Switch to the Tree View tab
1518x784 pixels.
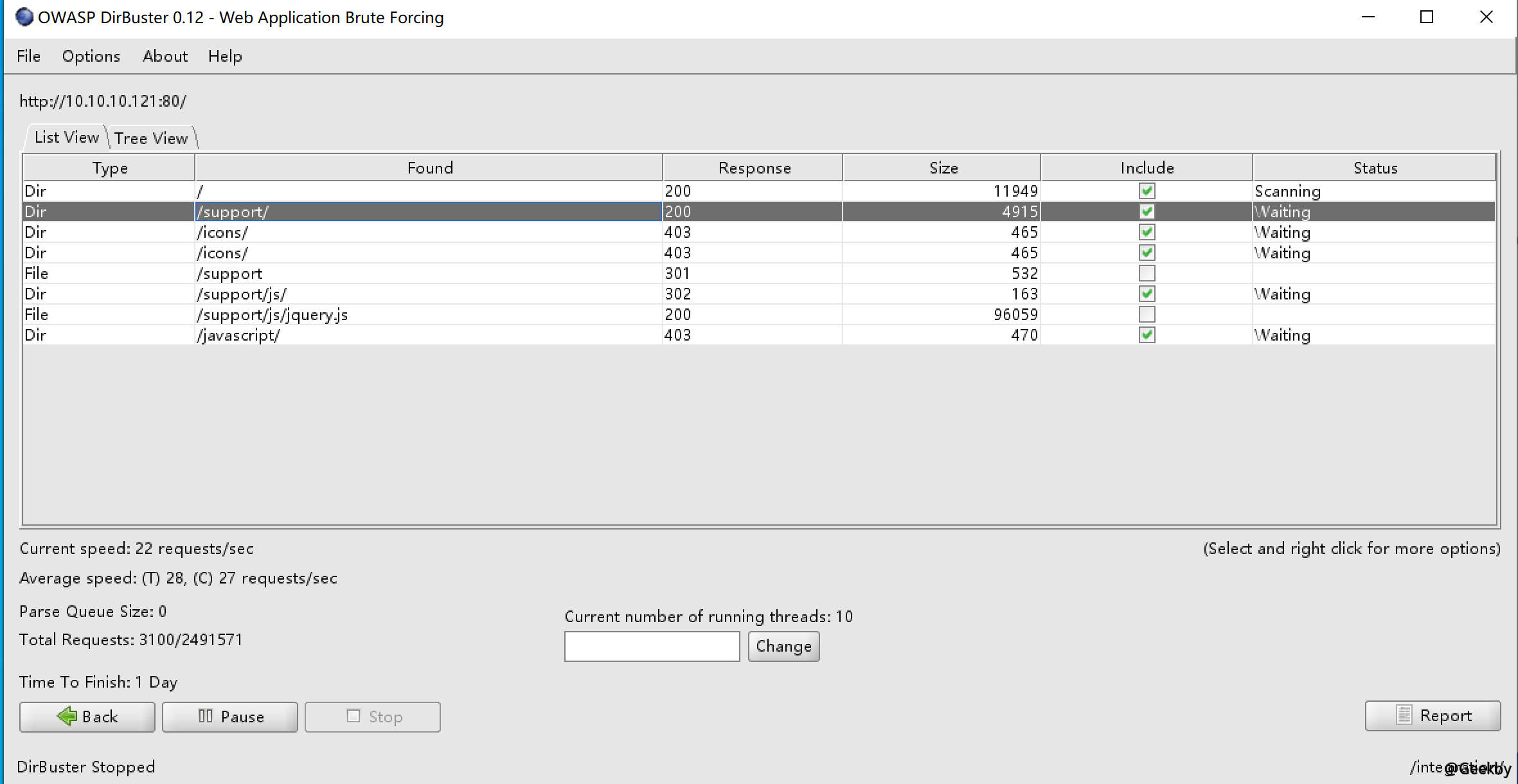pos(151,138)
